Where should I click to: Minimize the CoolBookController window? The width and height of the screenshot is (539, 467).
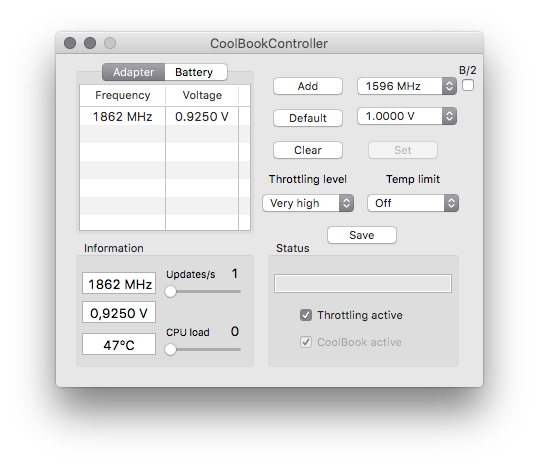(x=90, y=43)
